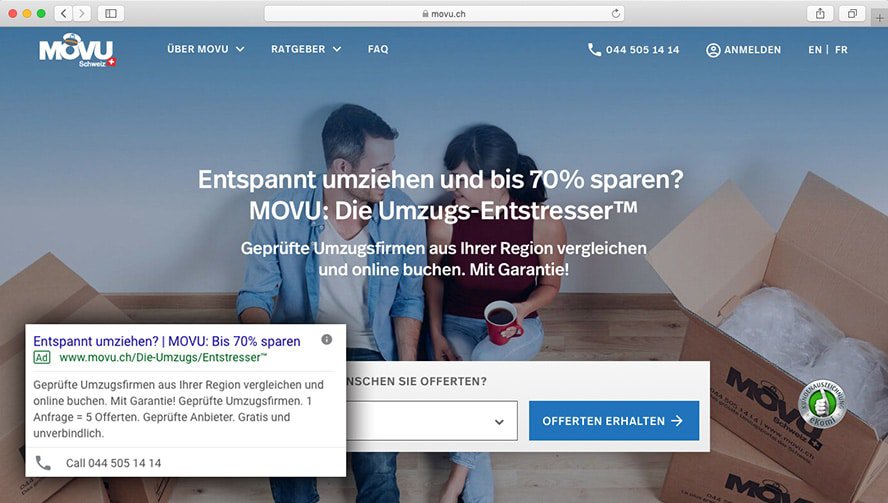Switch language to FR
888x503 pixels.
click(841, 50)
